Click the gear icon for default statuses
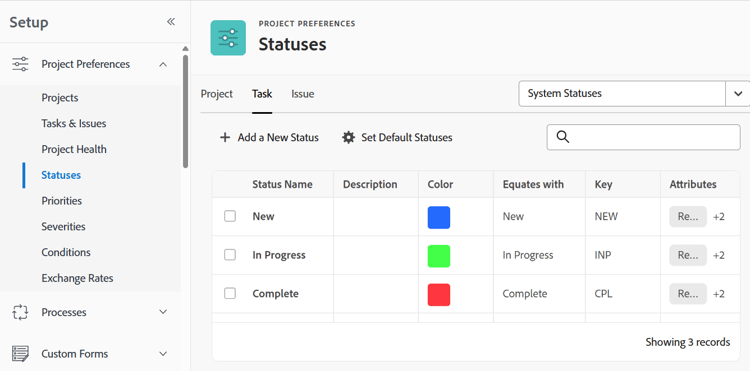The width and height of the screenshot is (750, 371). (x=348, y=138)
